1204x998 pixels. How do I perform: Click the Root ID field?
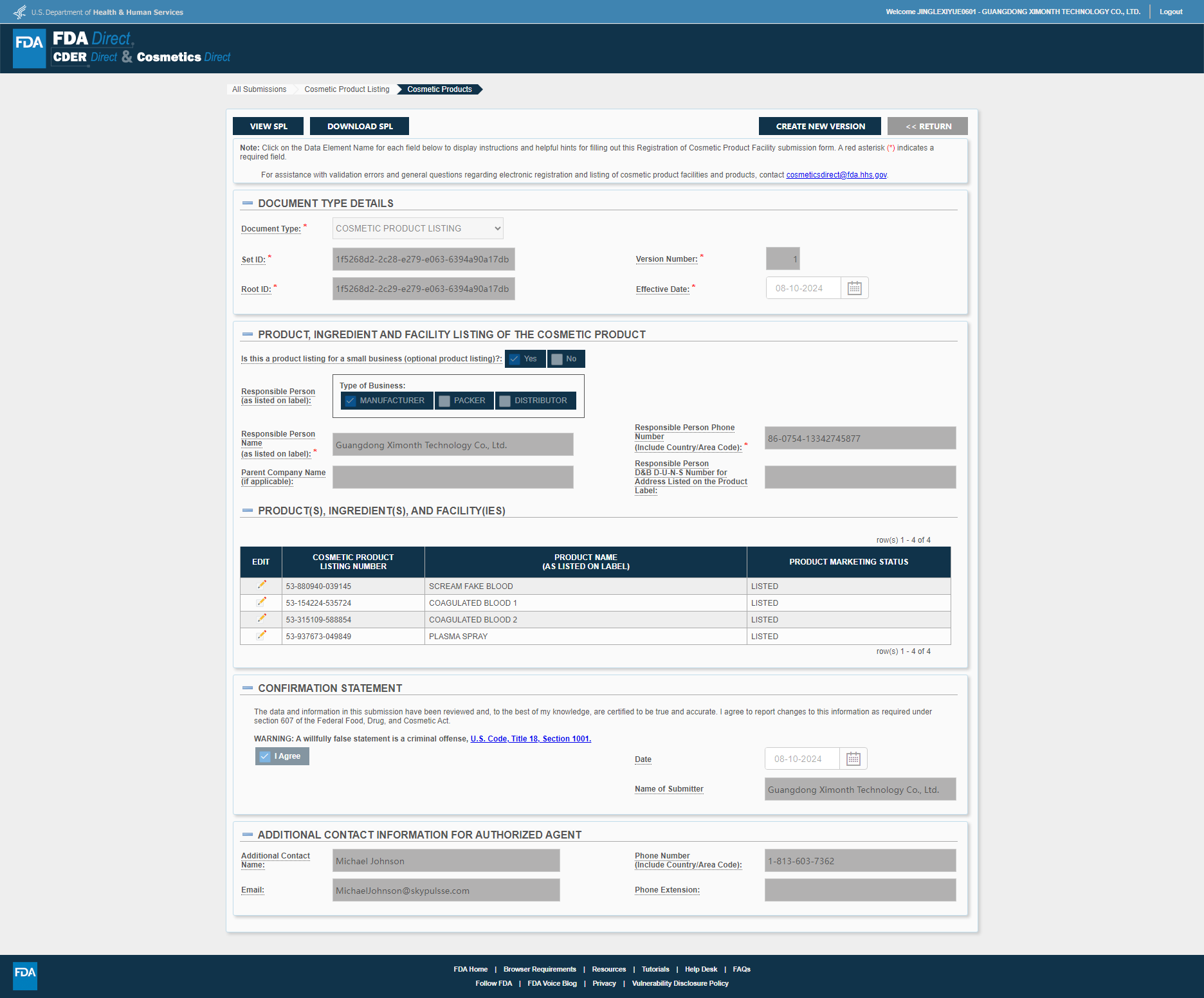pyautogui.click(x=423, y=289)
